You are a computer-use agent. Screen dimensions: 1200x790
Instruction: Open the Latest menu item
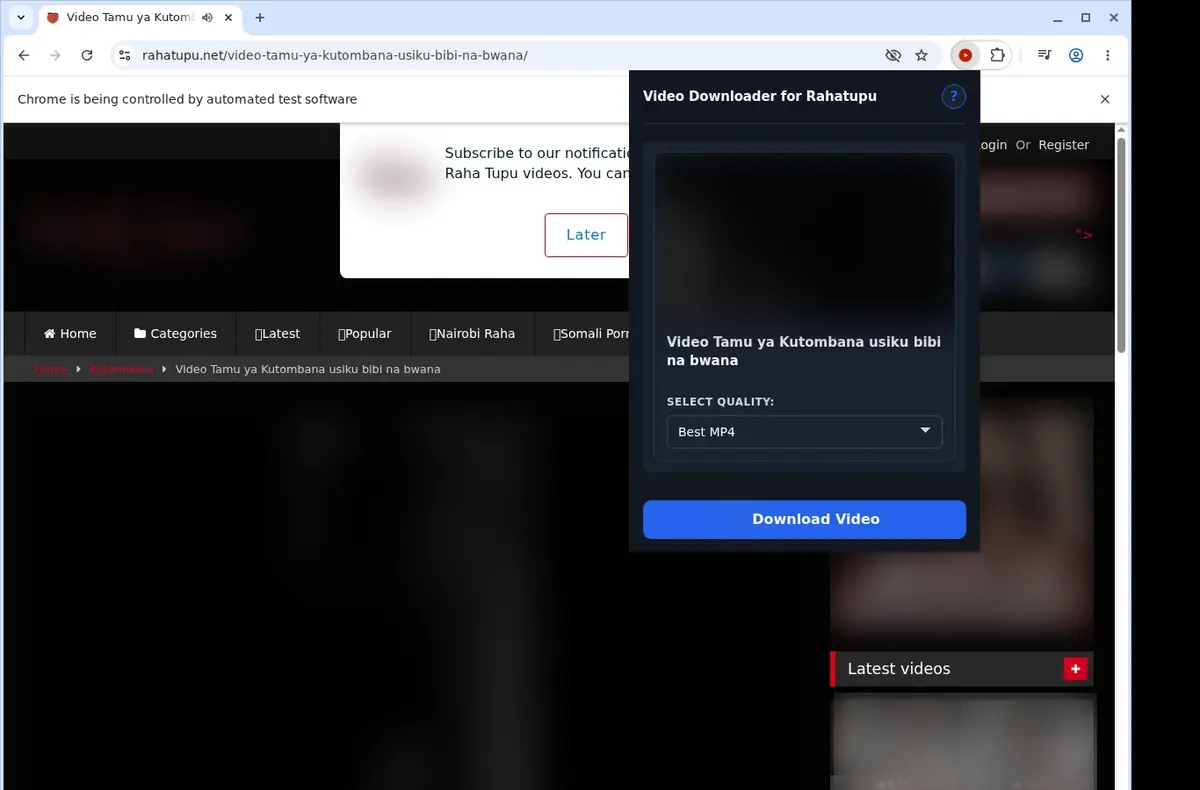(x=277, y=334)
